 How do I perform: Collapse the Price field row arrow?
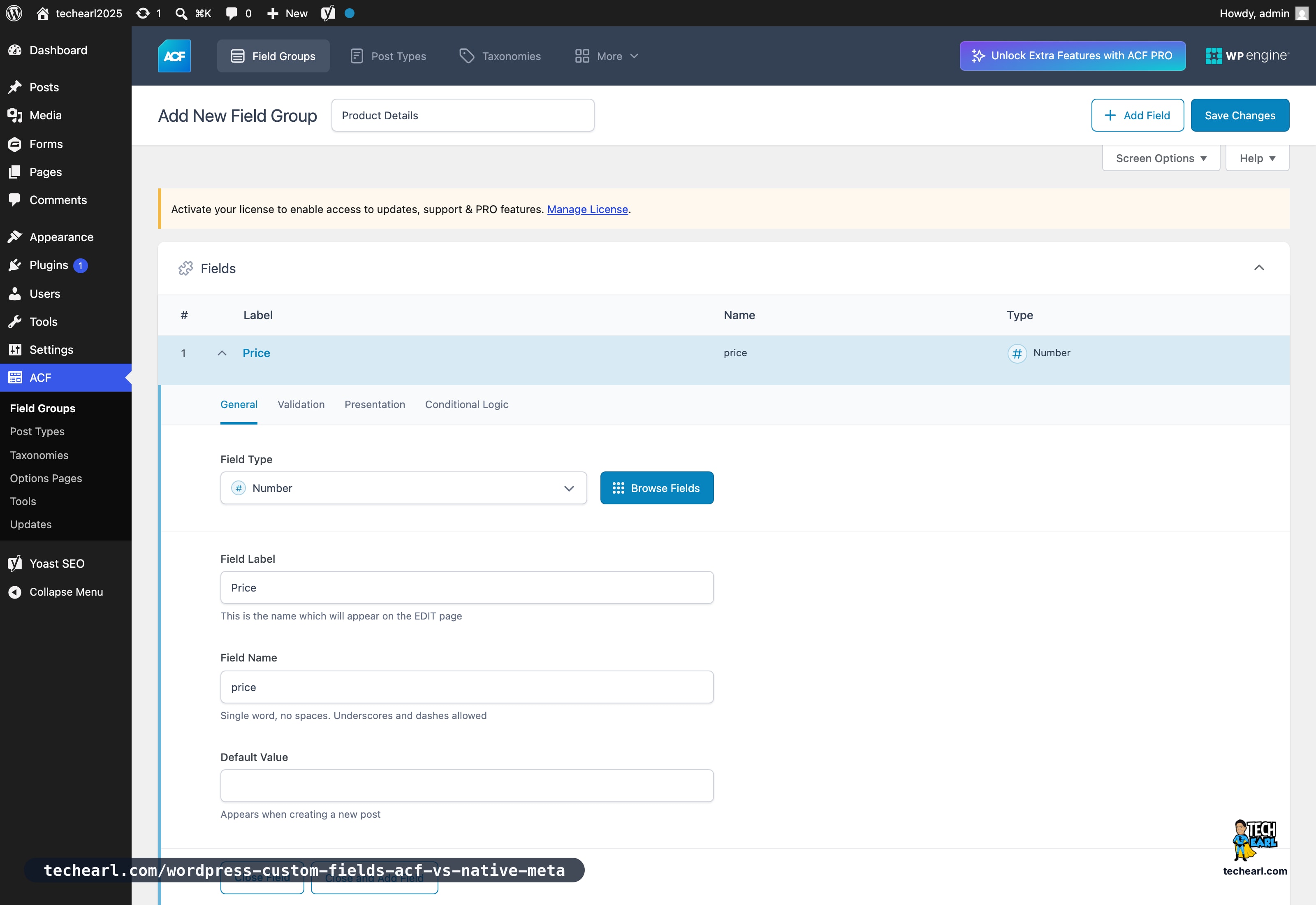tap(222, 353)
